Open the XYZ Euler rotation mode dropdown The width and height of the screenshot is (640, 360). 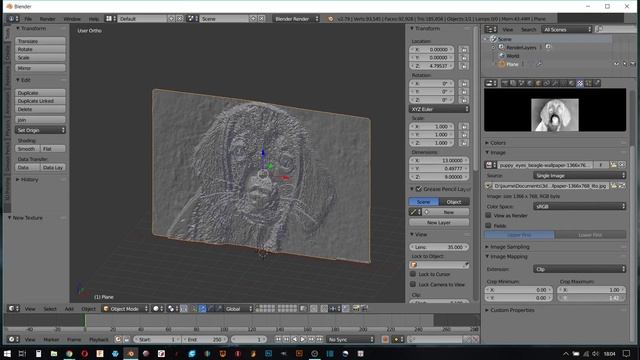(x=439, y=109)
